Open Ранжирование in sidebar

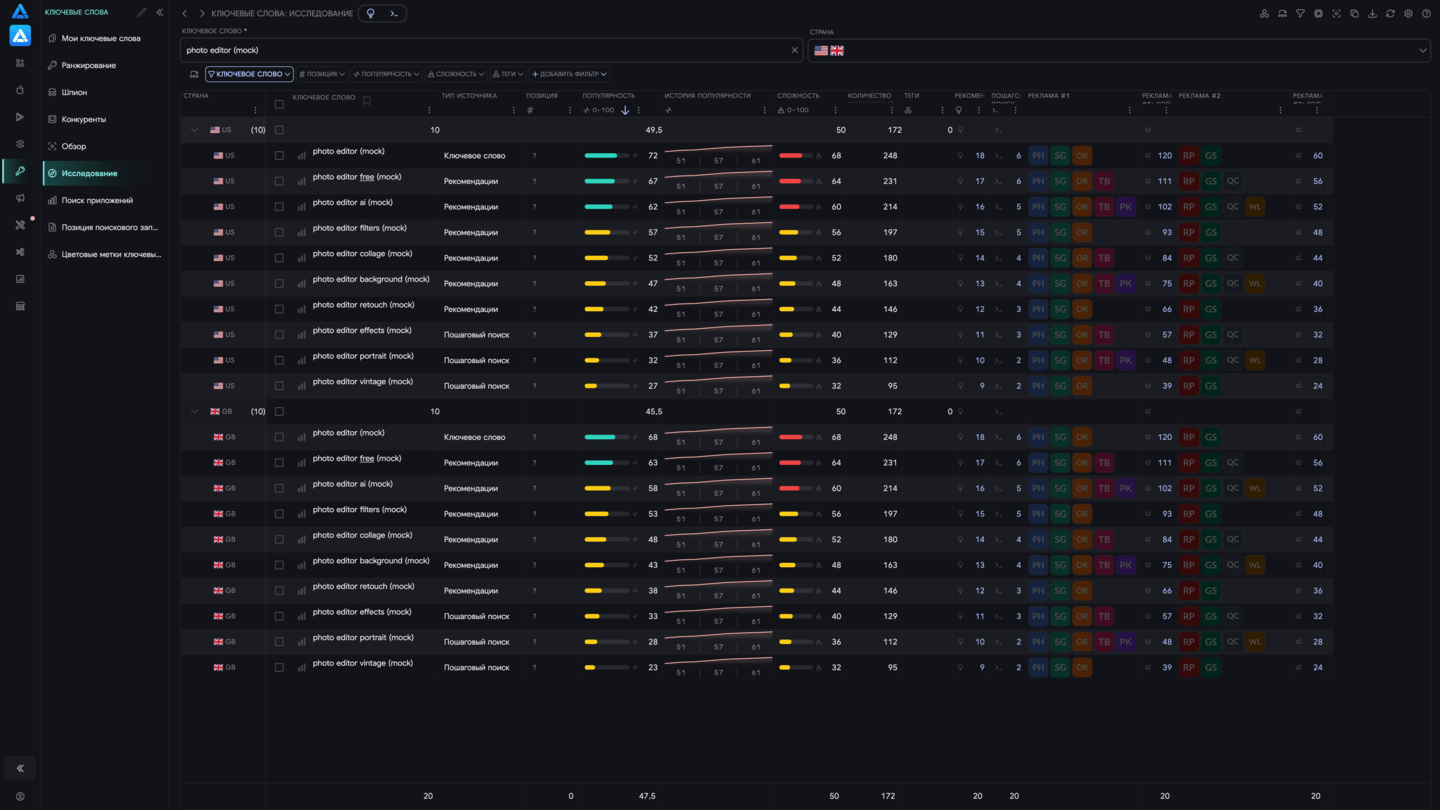(104, 65)
